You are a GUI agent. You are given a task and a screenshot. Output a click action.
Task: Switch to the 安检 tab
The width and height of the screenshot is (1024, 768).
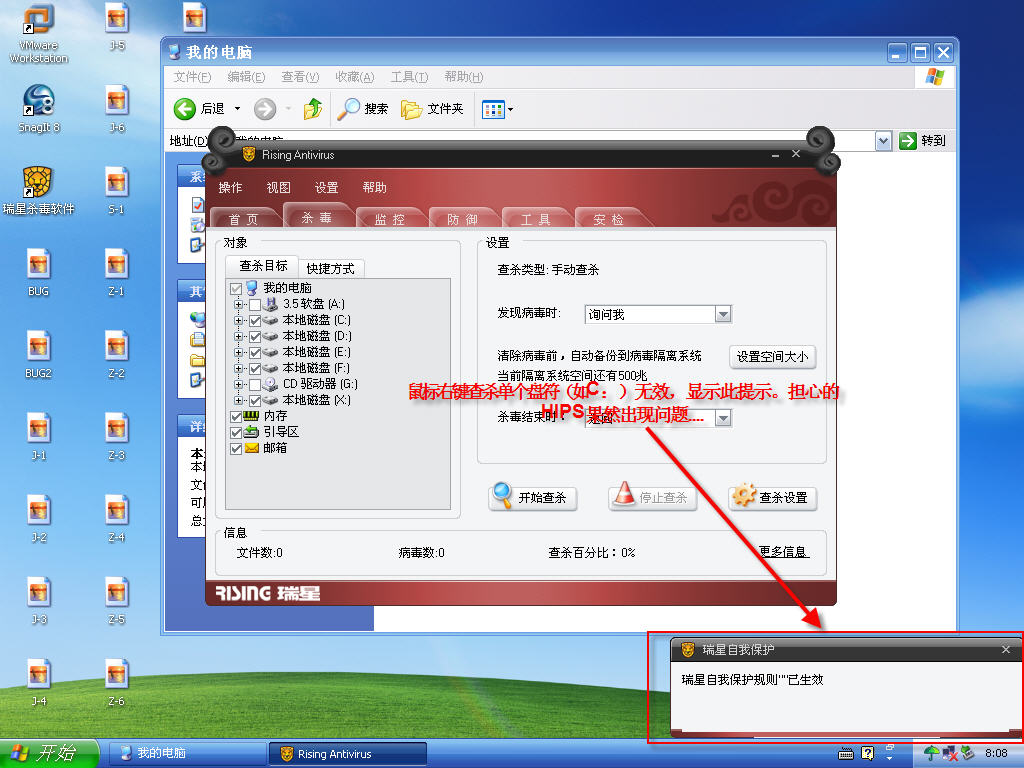click(609, 219)
